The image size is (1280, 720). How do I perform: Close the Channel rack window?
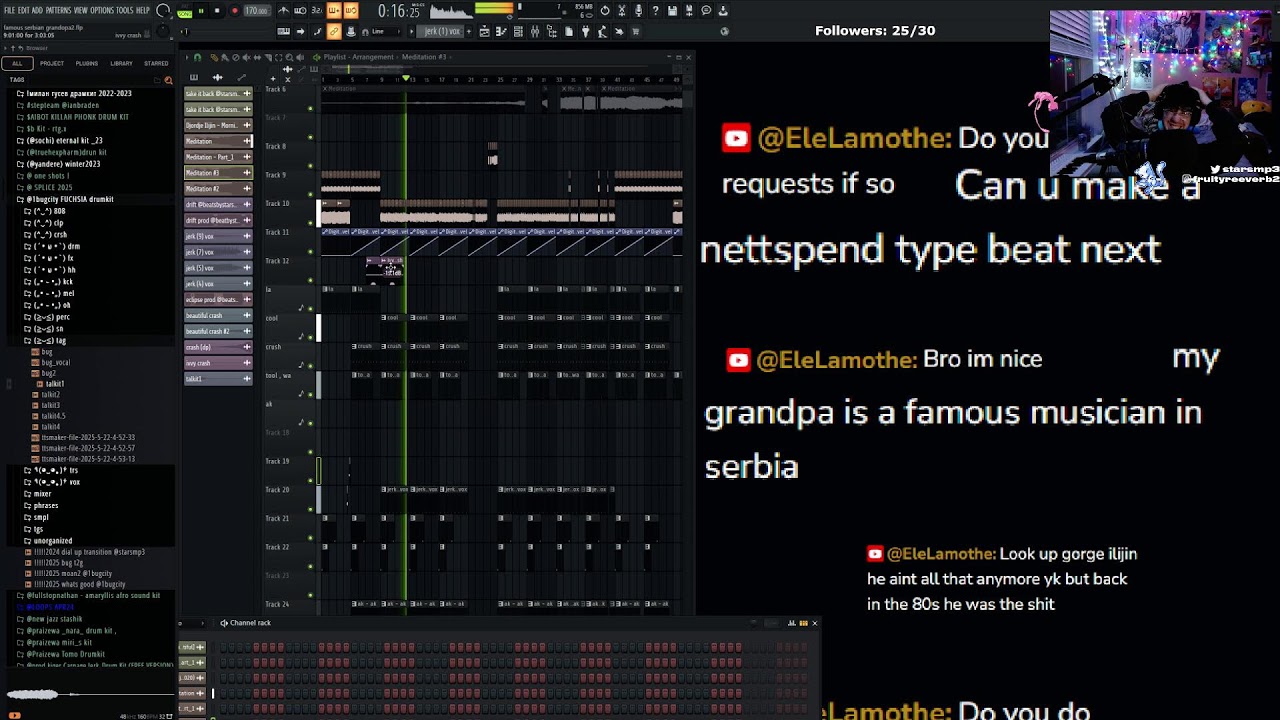pyautogui.click(x=814, y=623)
